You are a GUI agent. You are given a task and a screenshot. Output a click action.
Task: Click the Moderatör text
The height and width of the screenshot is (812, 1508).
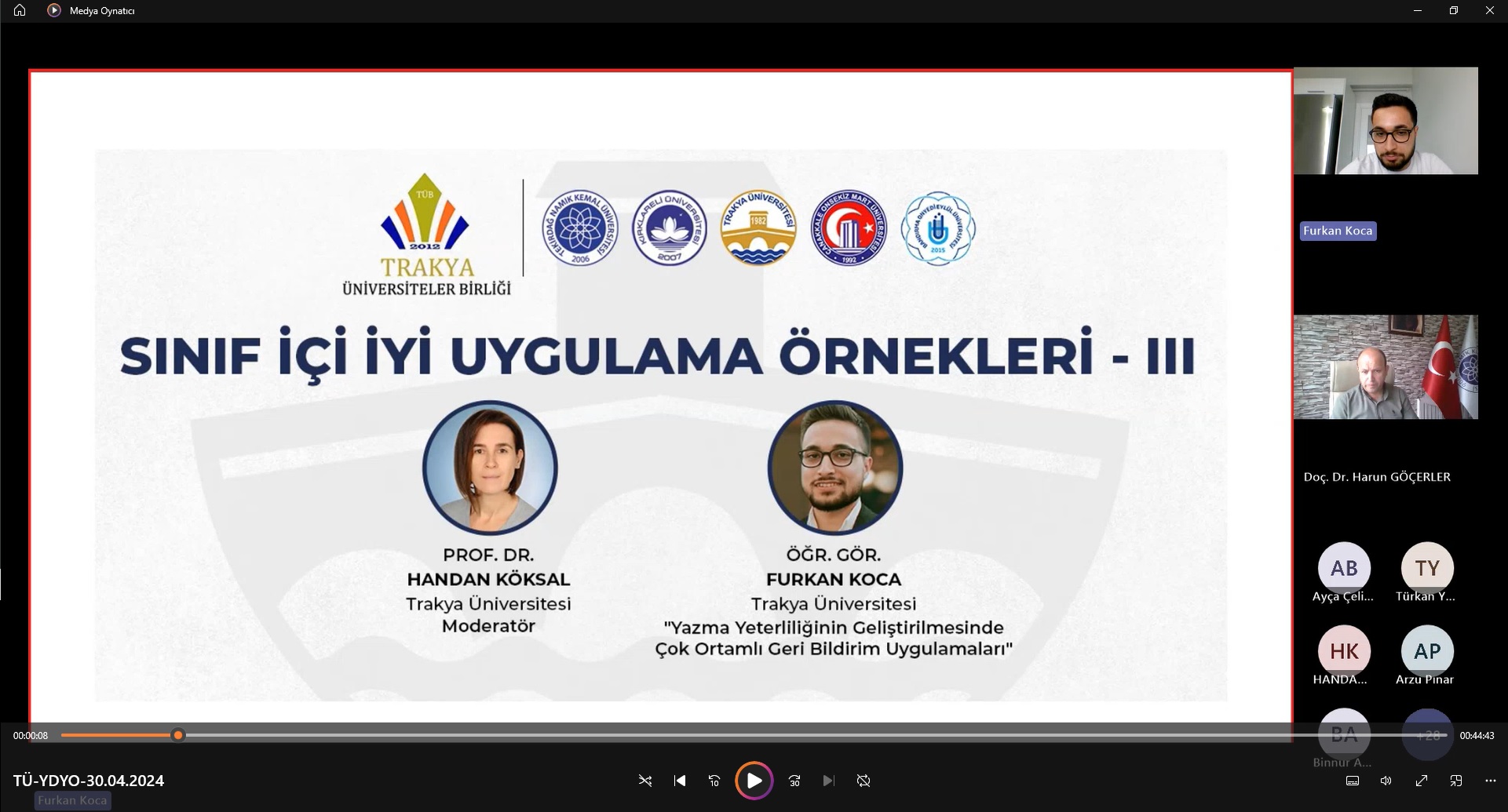[x=488, y=626]
